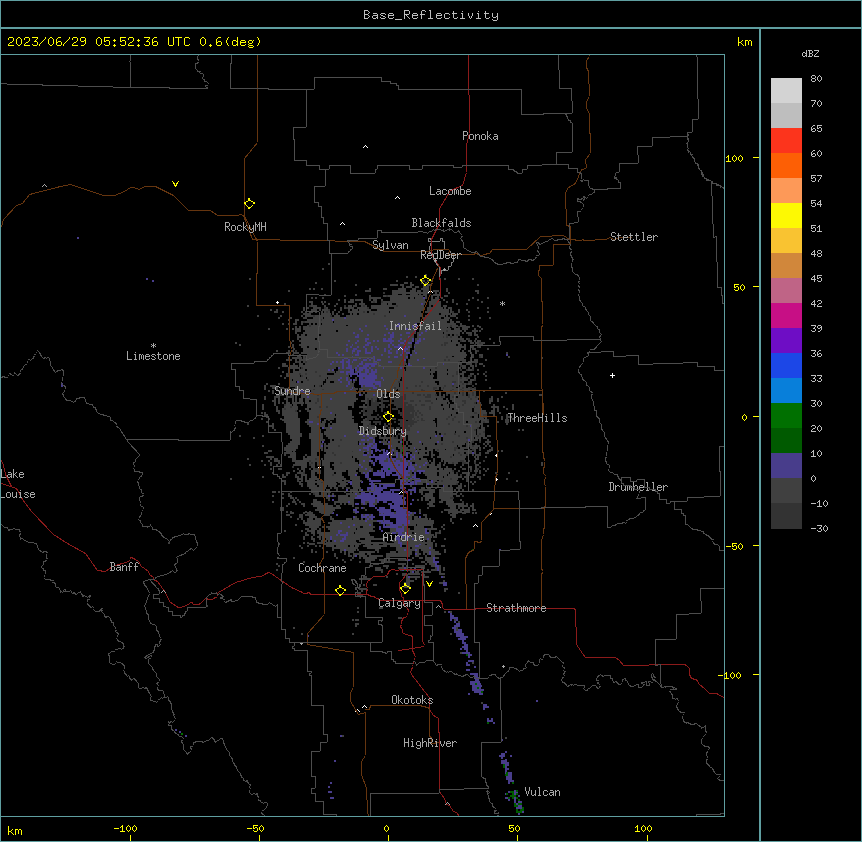Click the asterisk marker above Limestone
This screenshot has width=862, height=842.
pos(153,345)
